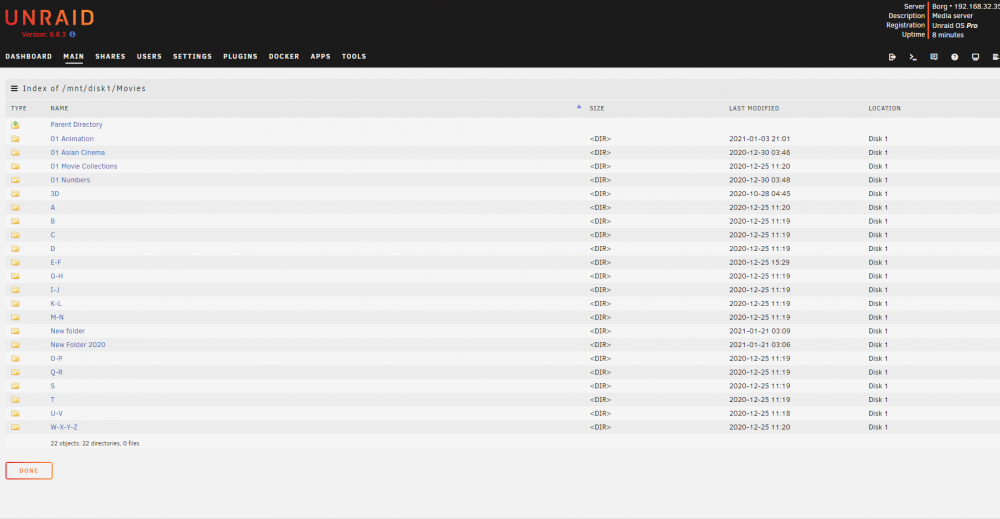Click the help question mark icon
This screenshot has height=519, width=1000.
coord(955,57)
